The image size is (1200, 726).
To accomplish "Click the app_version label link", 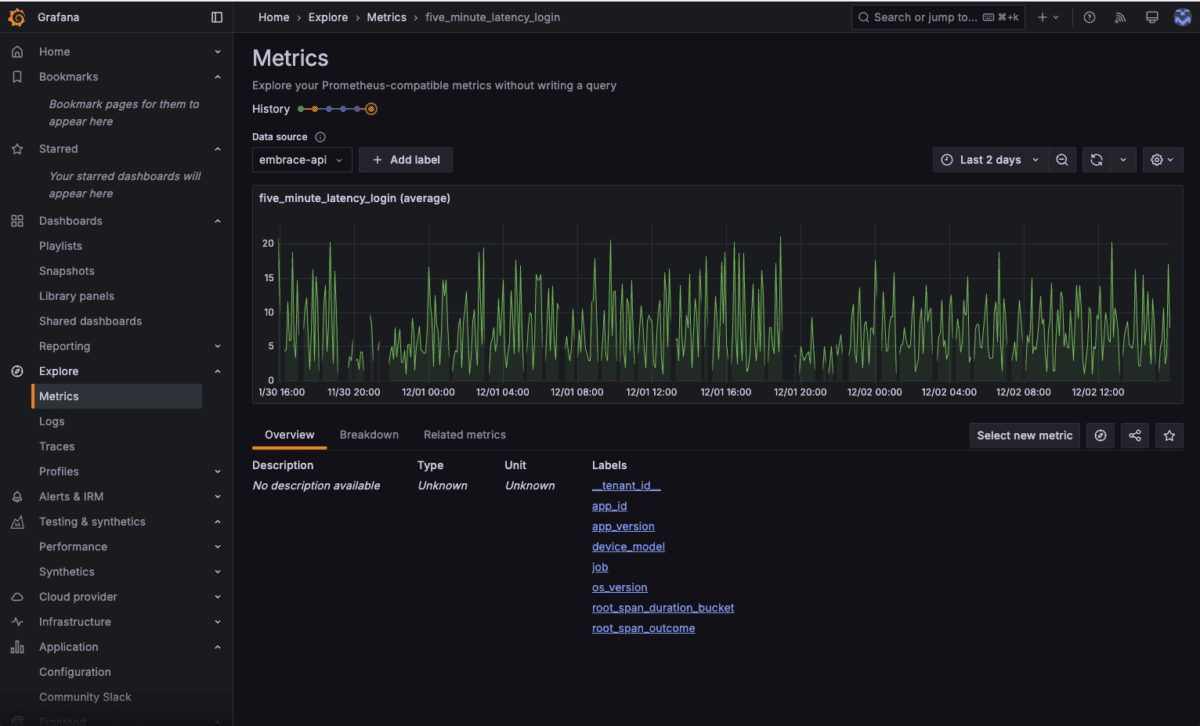I will coord(623,526).
